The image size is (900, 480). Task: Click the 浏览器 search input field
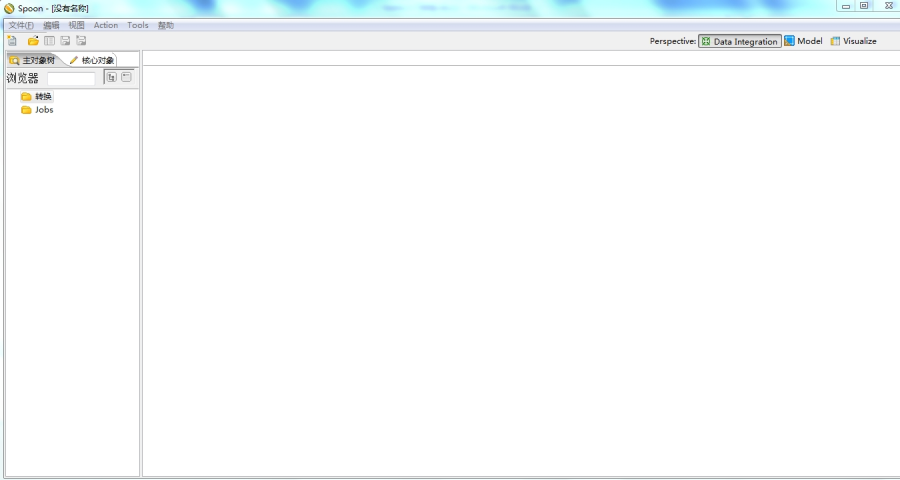[71, 79]
